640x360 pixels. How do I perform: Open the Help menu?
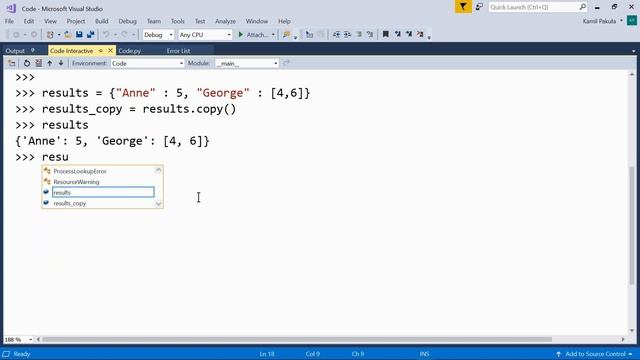click(x=284, y=21)
